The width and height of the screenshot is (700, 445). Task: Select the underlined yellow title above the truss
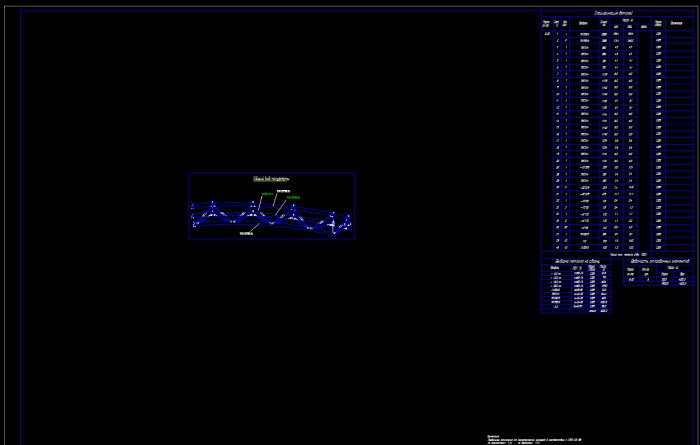(271, 179)
